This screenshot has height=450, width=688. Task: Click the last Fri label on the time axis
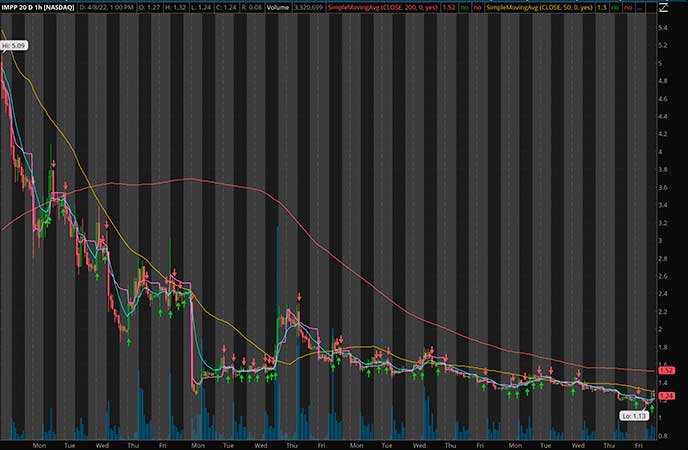click(639, 445)
